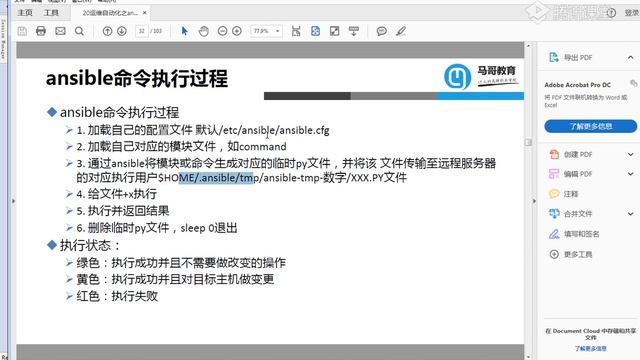Click the line 4. 给文件+x执行

[x=117, y=194]
